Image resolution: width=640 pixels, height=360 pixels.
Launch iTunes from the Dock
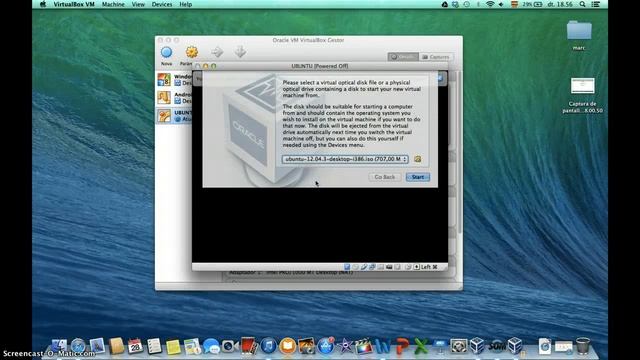click(268, 346)
